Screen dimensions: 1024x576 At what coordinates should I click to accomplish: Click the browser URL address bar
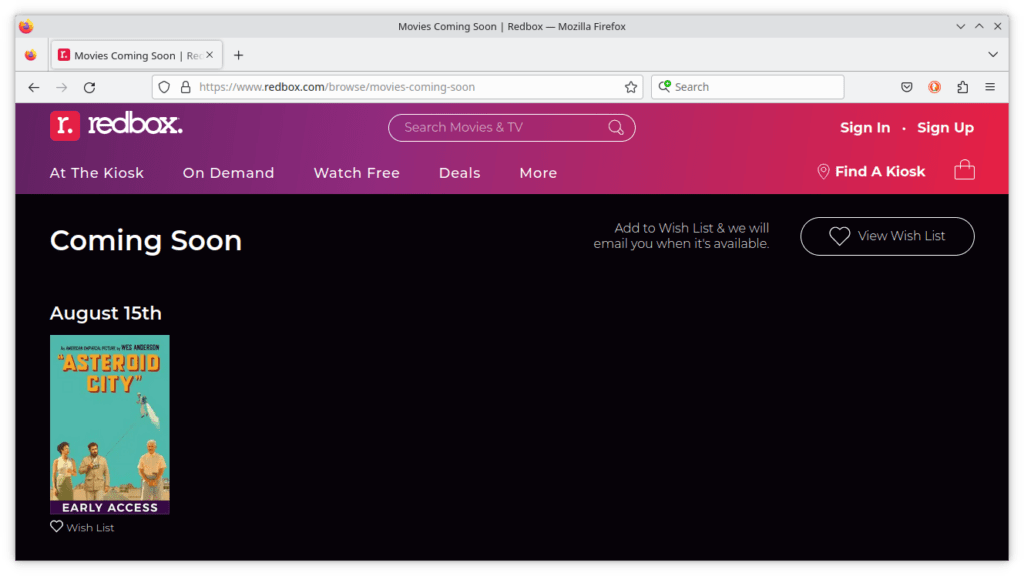398,87
